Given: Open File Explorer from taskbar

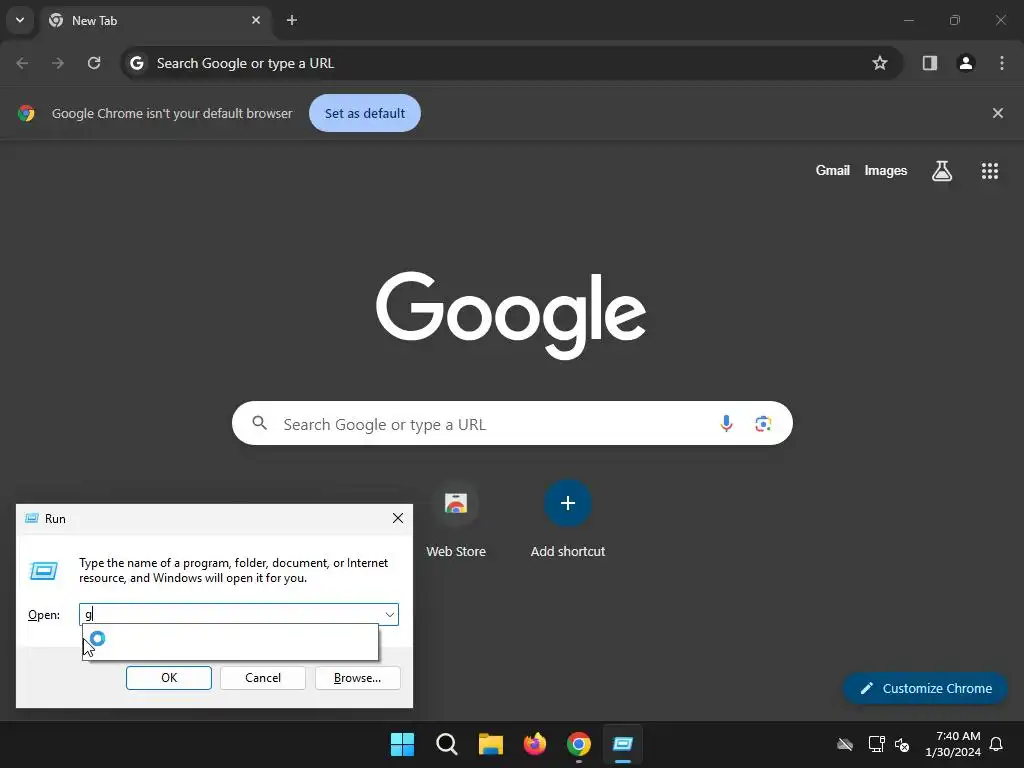Looking at the screenshot, I should coord(490,744).
